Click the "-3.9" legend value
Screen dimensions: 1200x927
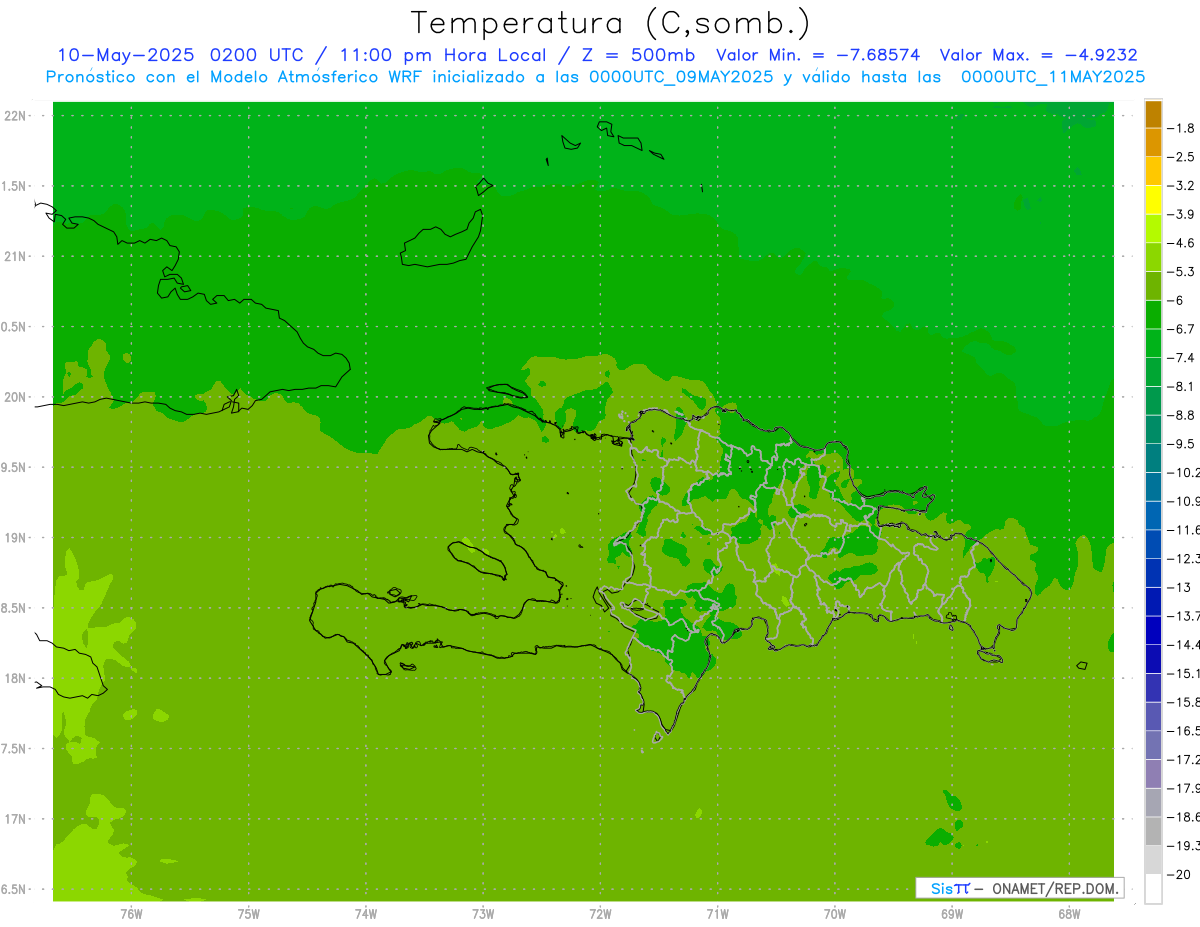[1181, 214]
